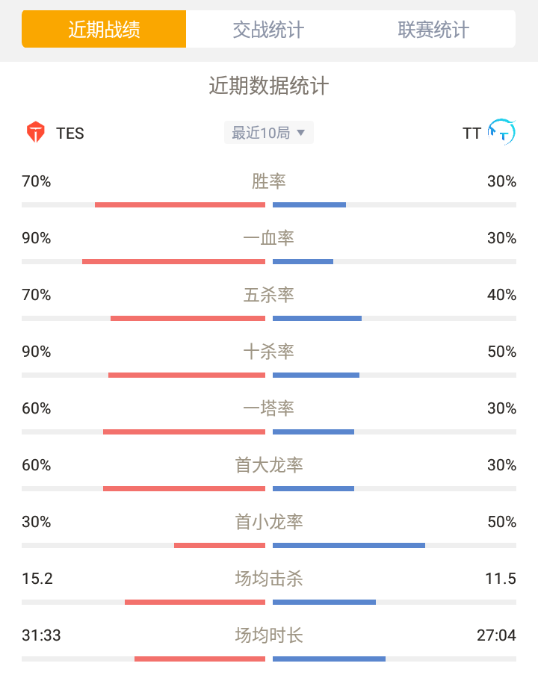Open the 最近10局 dropdown
Image resolution: width=538 pixels, height=676 pixels.
[269, 133]
